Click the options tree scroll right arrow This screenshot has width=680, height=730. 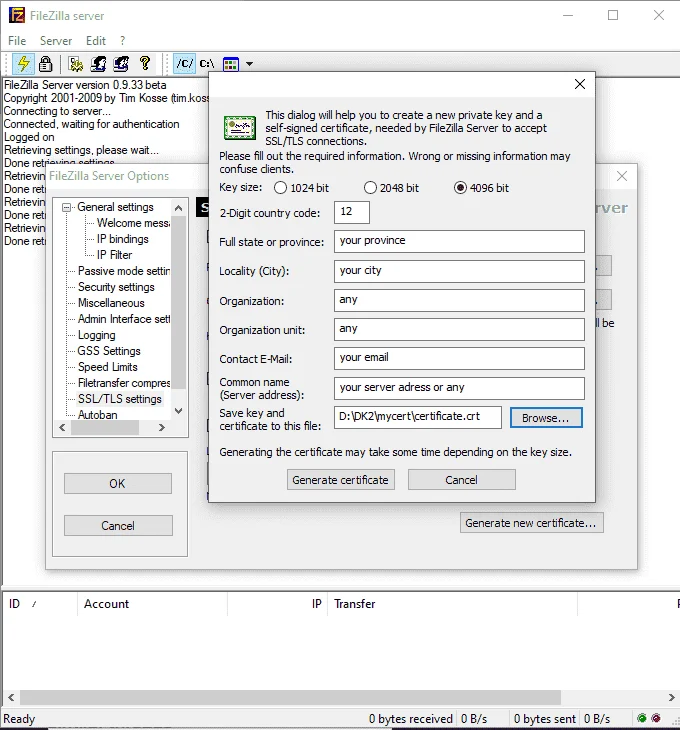point(162,427)
